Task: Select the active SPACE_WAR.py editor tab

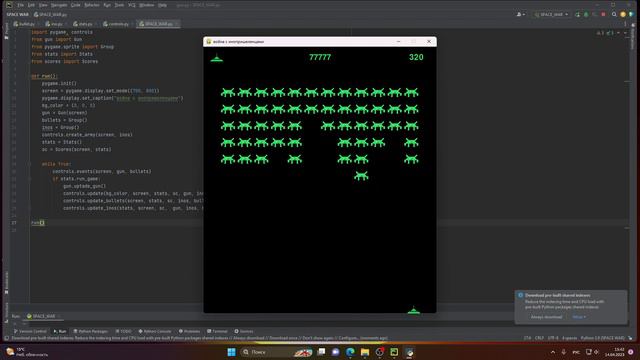Action: pyautogui.click(x=158, y=24)
